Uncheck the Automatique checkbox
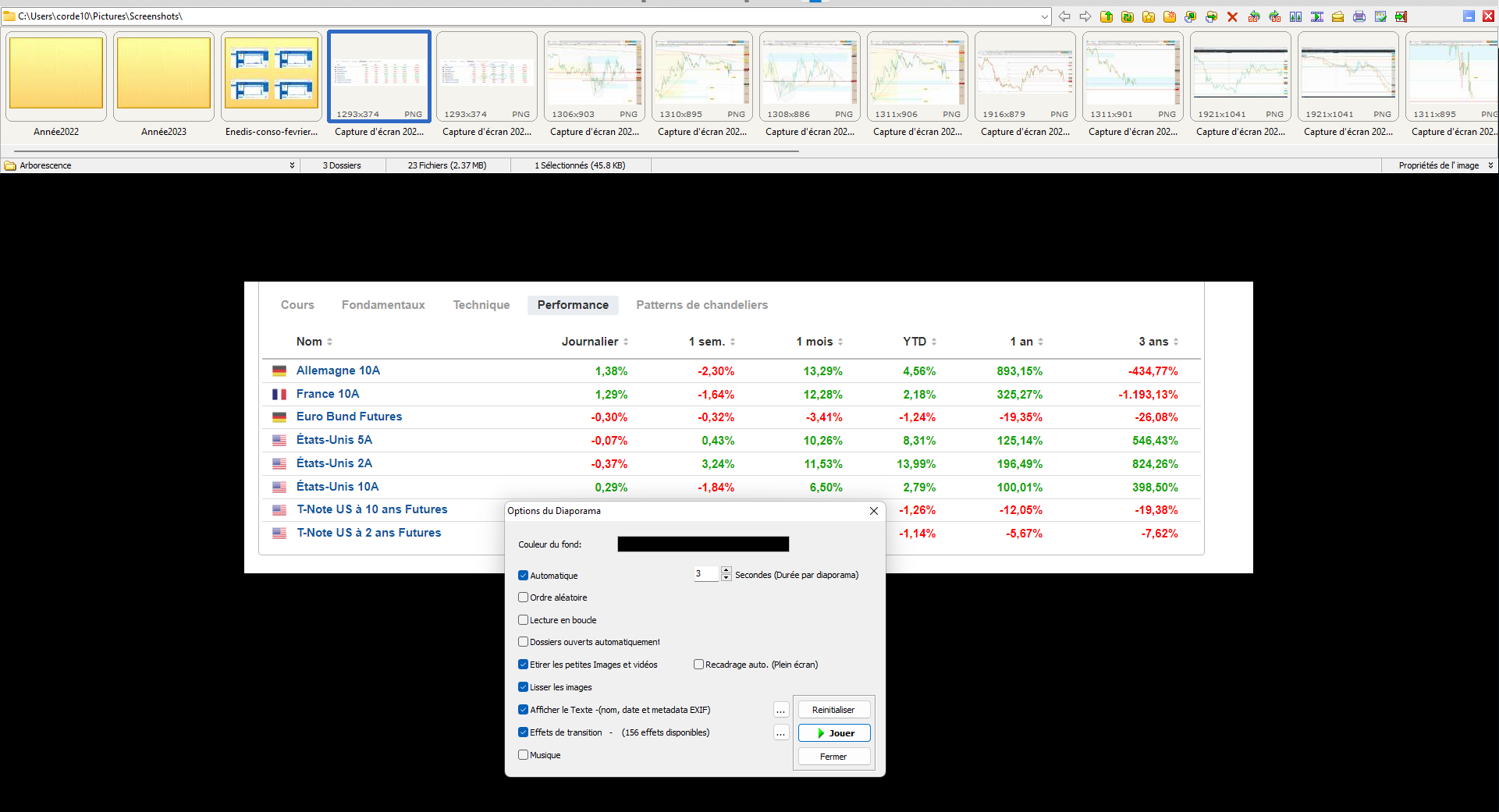This screenshot has width=1499, height=812. pyautogui.click(x=524, y=576)
